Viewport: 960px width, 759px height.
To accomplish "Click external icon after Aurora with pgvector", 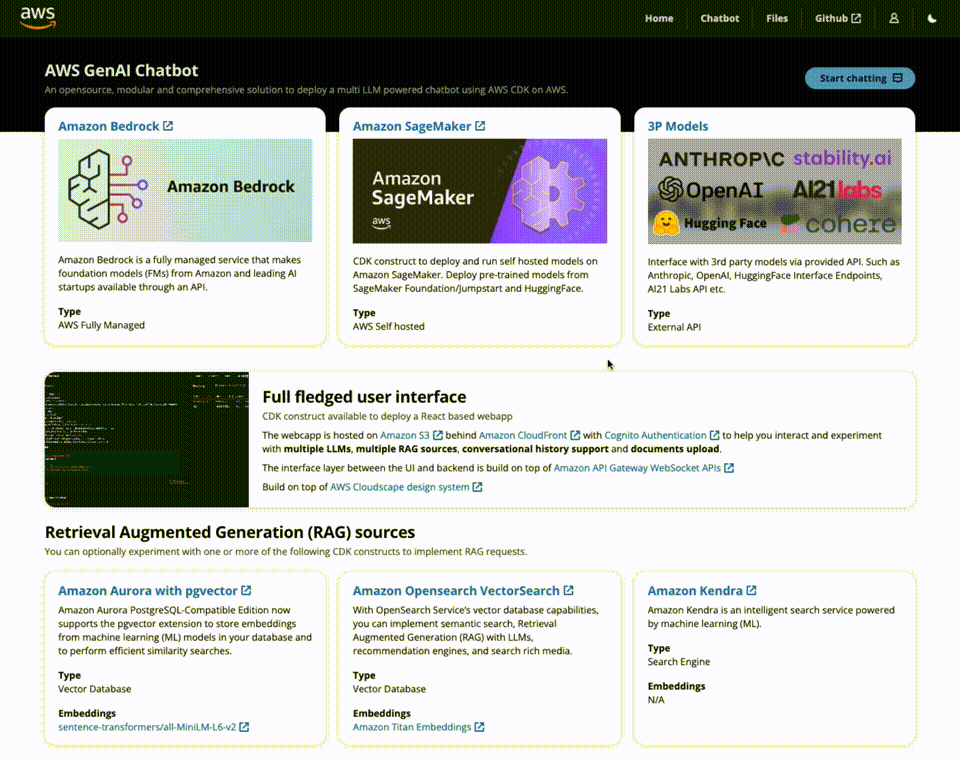I will pos(246,590).
